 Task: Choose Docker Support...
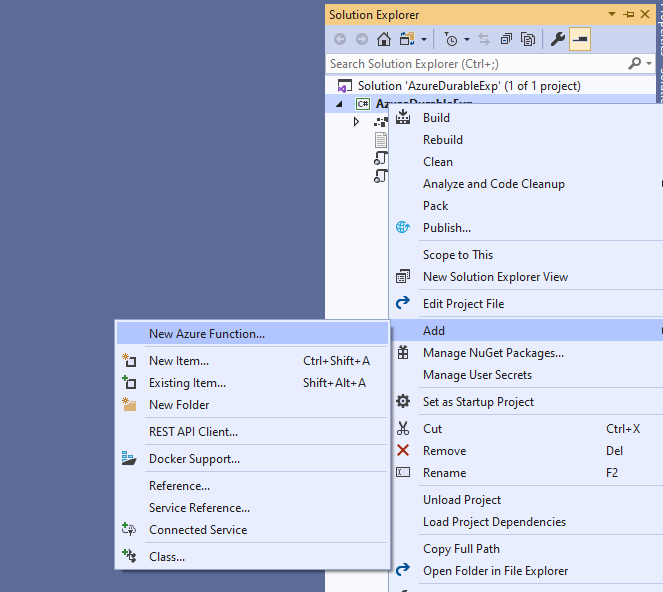point(195,459)
